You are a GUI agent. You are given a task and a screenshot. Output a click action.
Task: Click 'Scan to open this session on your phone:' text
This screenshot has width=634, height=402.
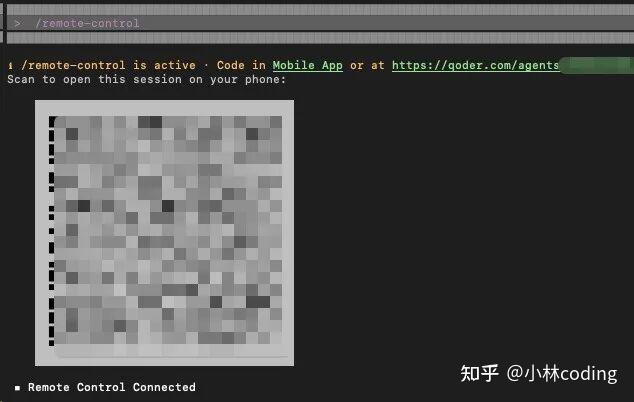coord(146,79)
